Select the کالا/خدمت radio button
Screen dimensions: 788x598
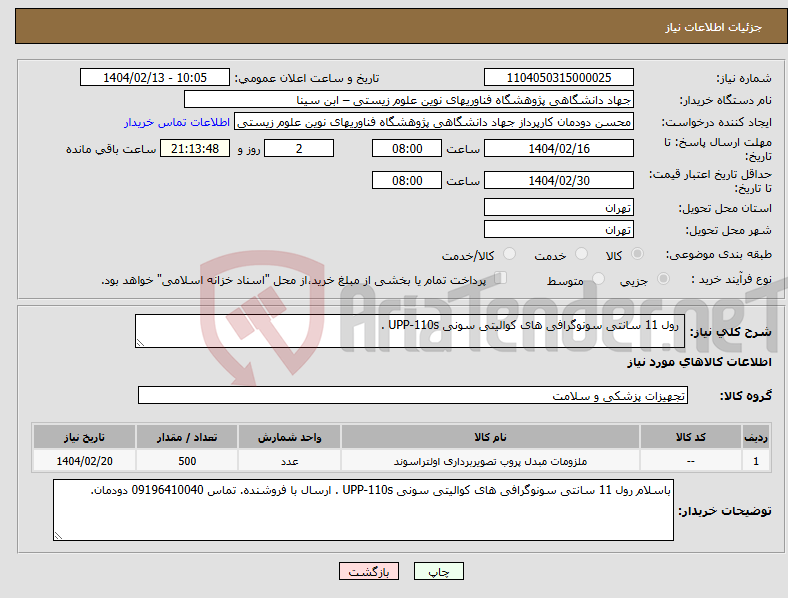pyautogui.click(x=509, y=254)
